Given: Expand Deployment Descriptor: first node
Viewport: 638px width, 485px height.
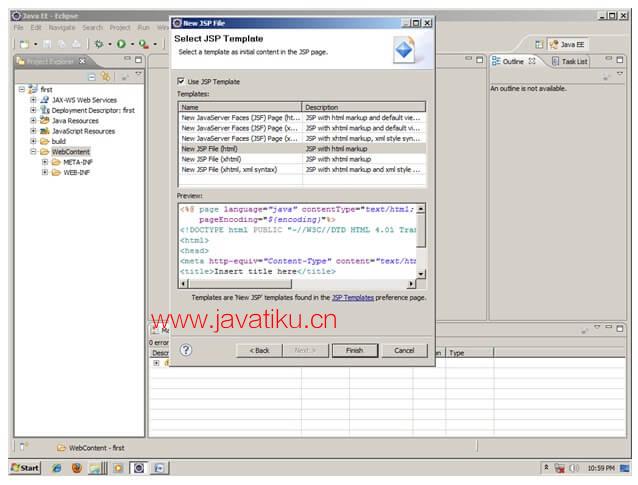Looking at the screenshot, I should (x=33, y=110).
